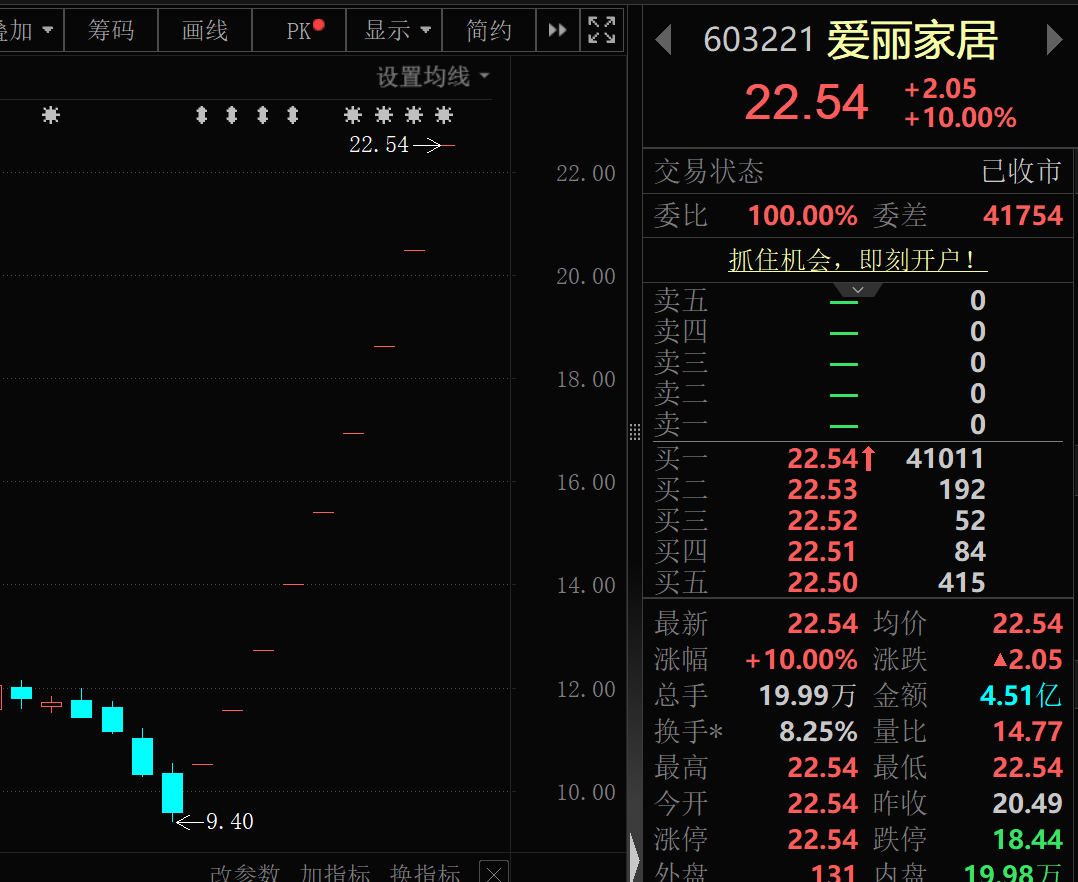Close the indicator bar with X icon

[x=494, y=872]
